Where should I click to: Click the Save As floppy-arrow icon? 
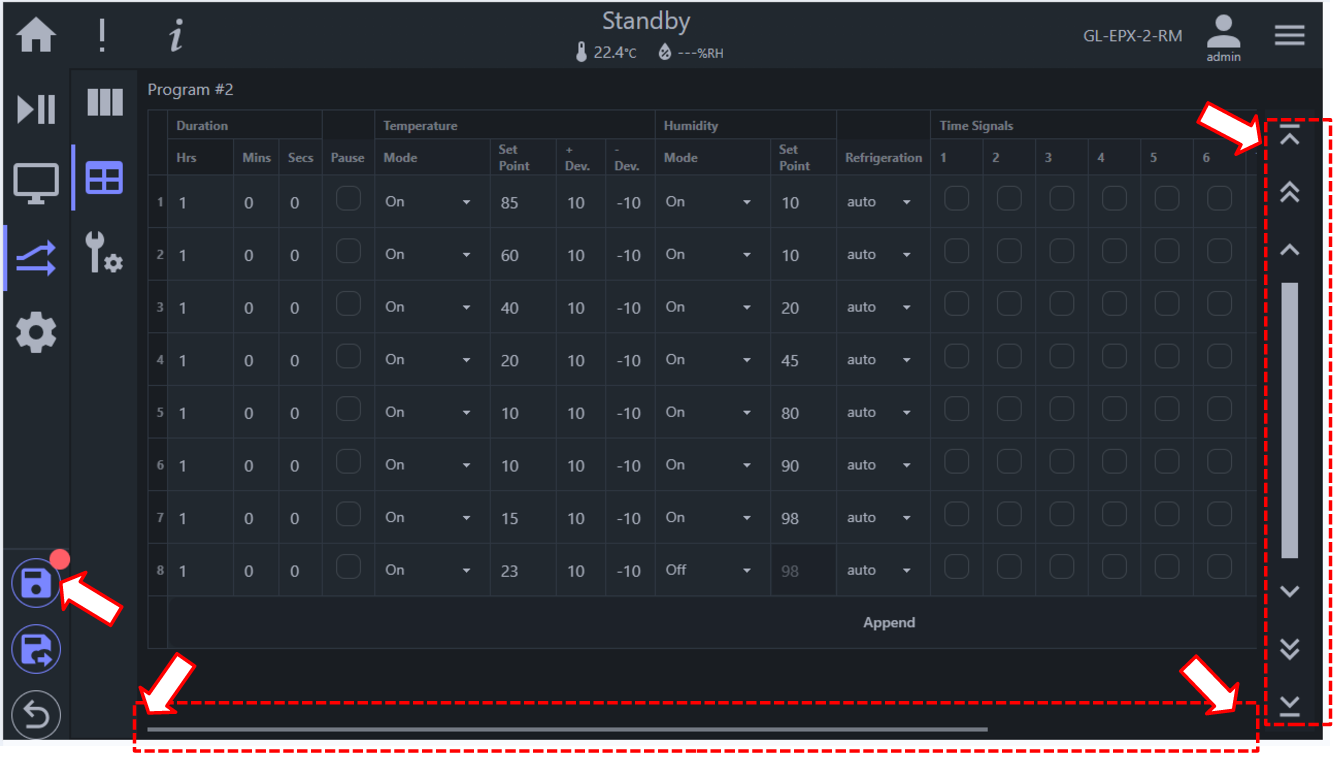coord(36,650)
